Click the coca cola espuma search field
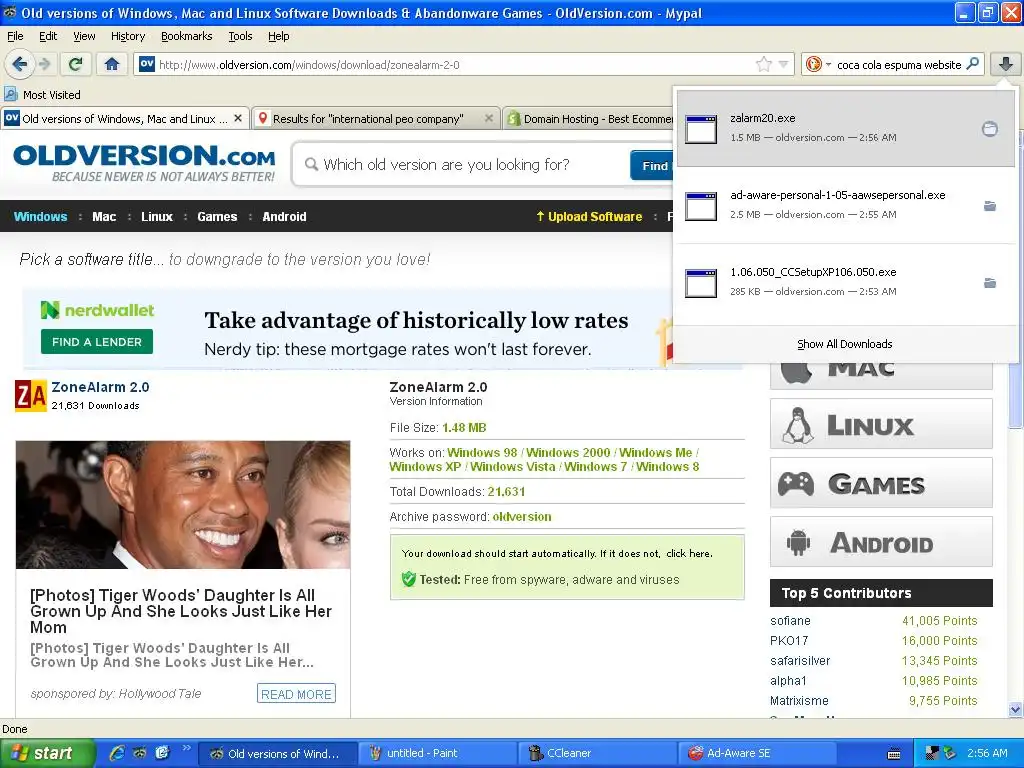This screenshot has height=768, width=1024. click(898, 65)
